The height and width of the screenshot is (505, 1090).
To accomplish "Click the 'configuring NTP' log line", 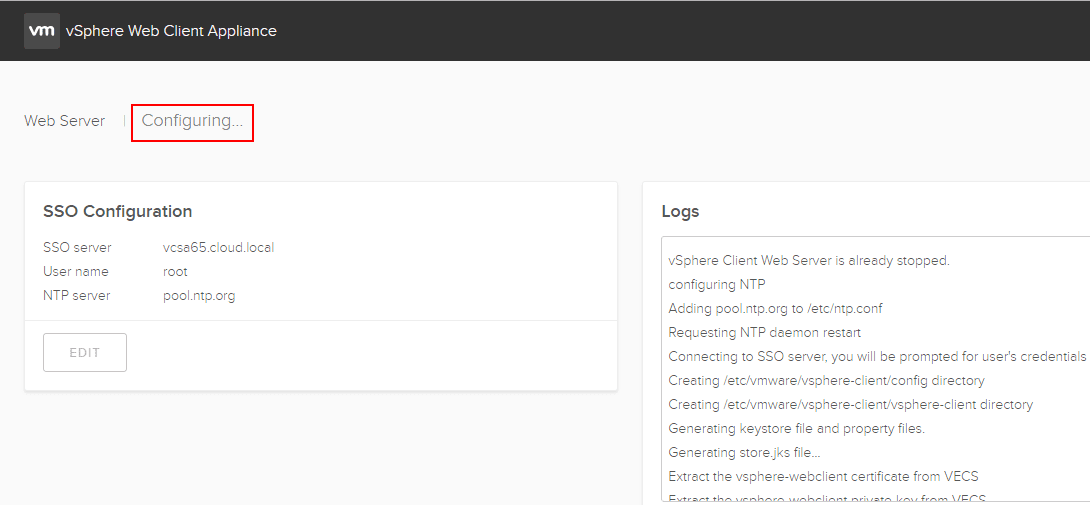I will tap(717, 284).
